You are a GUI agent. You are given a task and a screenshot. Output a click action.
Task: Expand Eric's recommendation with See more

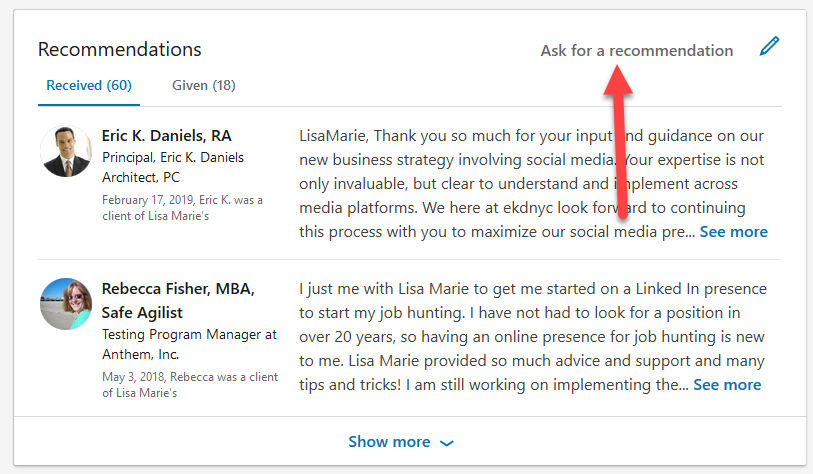[x=734, y=232]
